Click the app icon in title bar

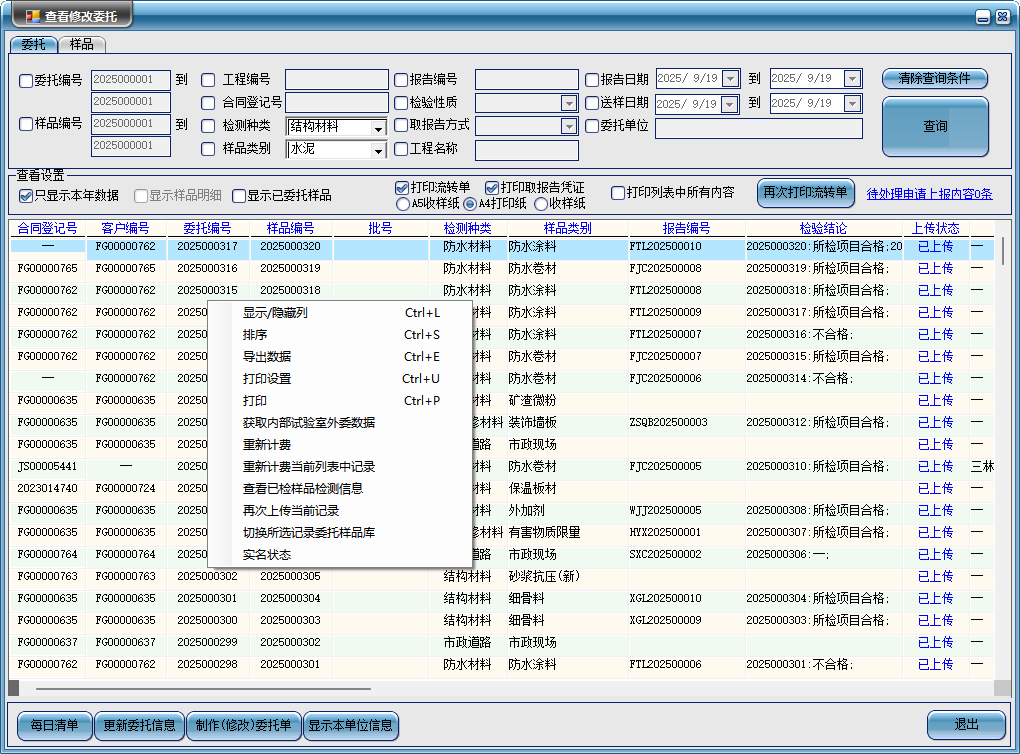pyautogui.click(x=31, y=16)
